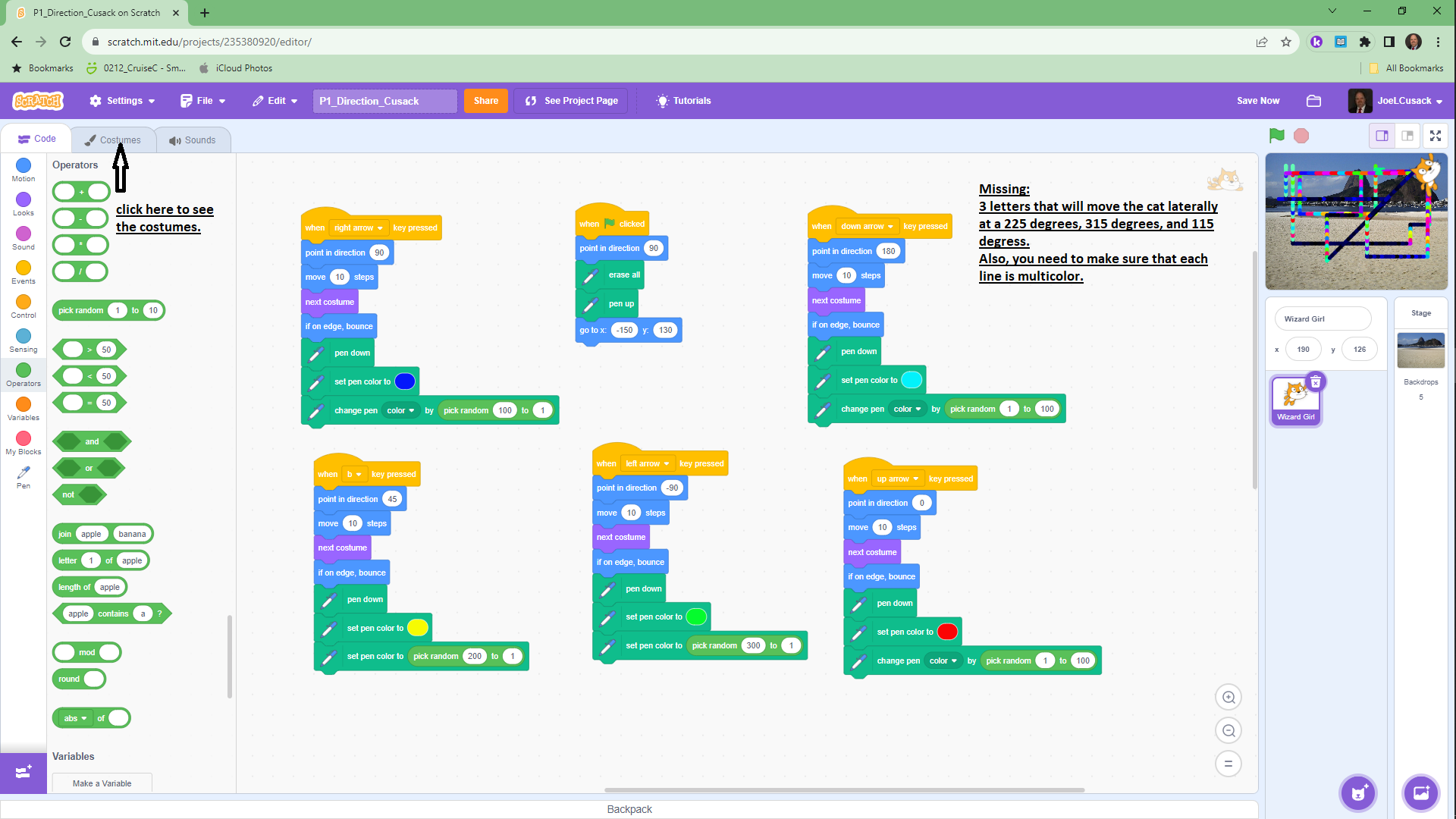Click the sprite name field Wizard Girl

coord(1323,319)
